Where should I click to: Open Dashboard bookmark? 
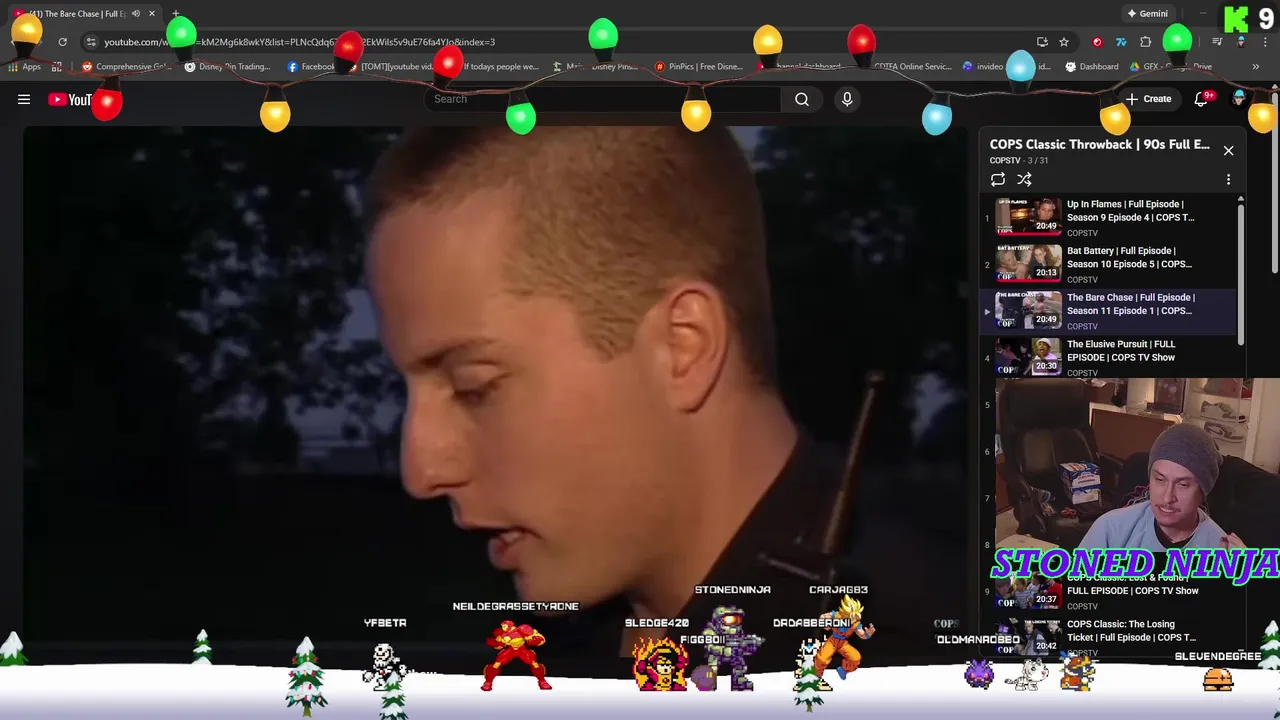[x=1092, y=67]
